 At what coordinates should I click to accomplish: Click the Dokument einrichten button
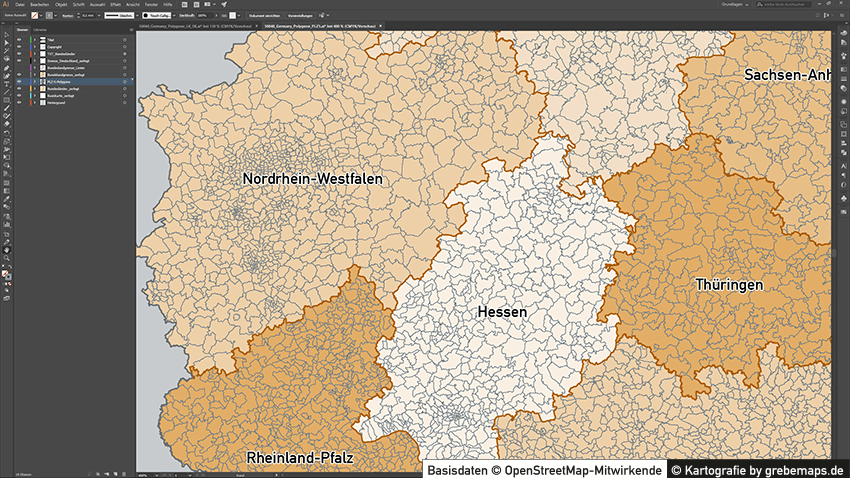[x=264, y=16]
